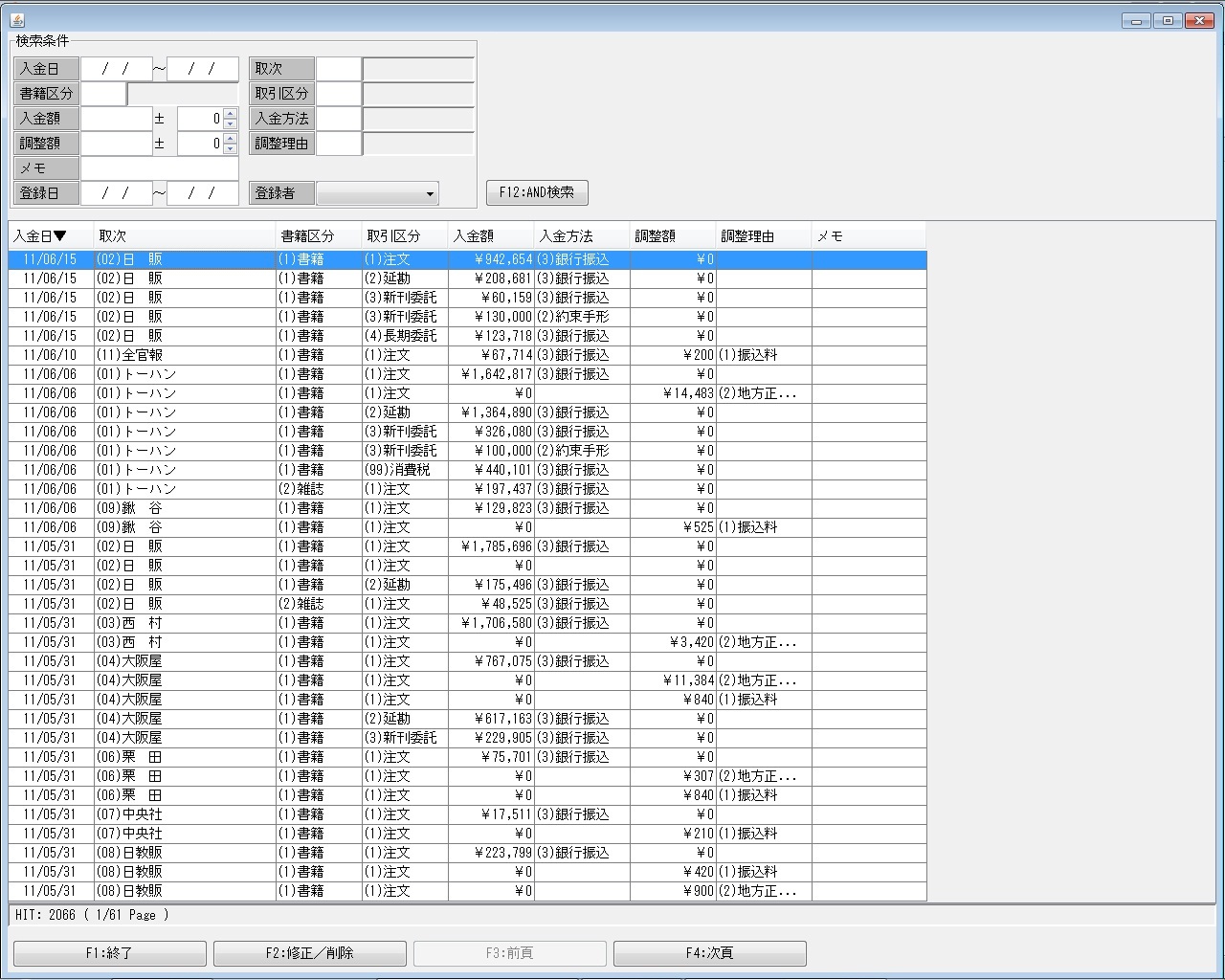Viewport: 1225px width, 980px height.
Task: Click the 入金日 start date field
Action: [117, 69]
